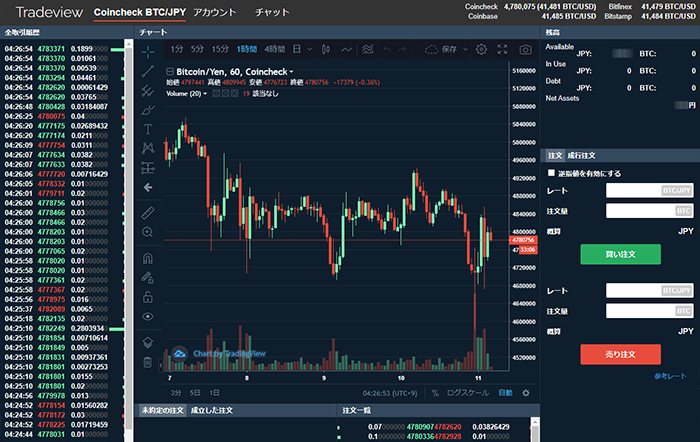
Task: Select the XABCD pattern tool
Action: point(148,148)
